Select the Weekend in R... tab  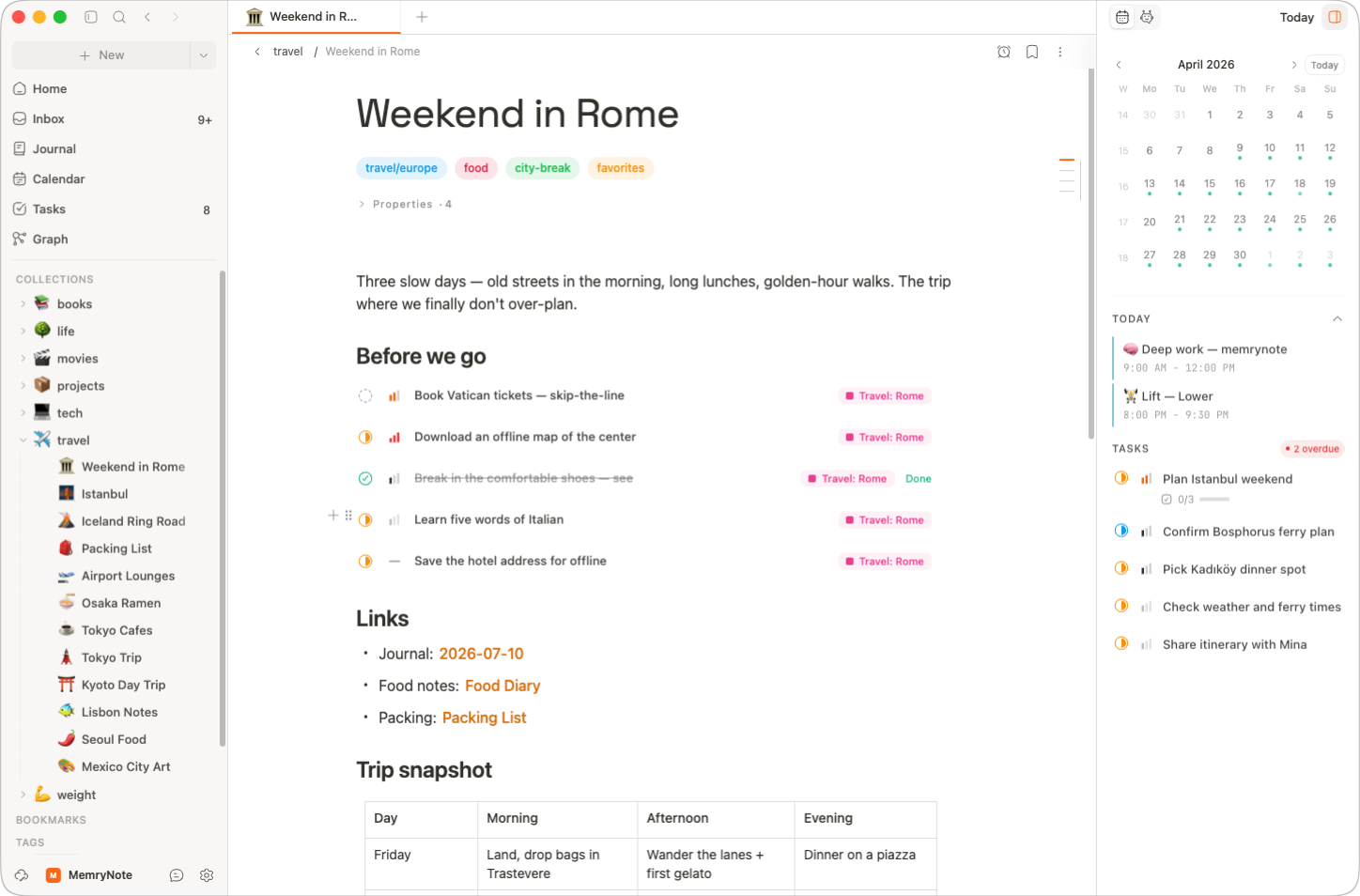coord(315,17)
